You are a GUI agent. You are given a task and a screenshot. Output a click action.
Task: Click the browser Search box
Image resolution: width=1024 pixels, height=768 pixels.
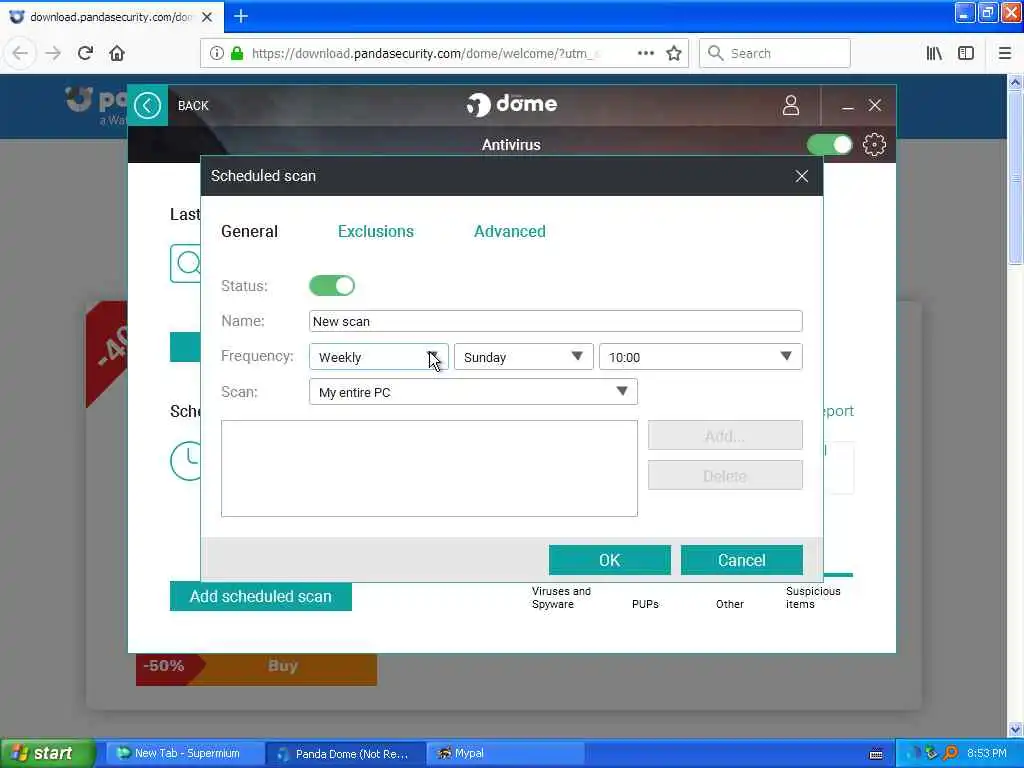tap(775, 53)
